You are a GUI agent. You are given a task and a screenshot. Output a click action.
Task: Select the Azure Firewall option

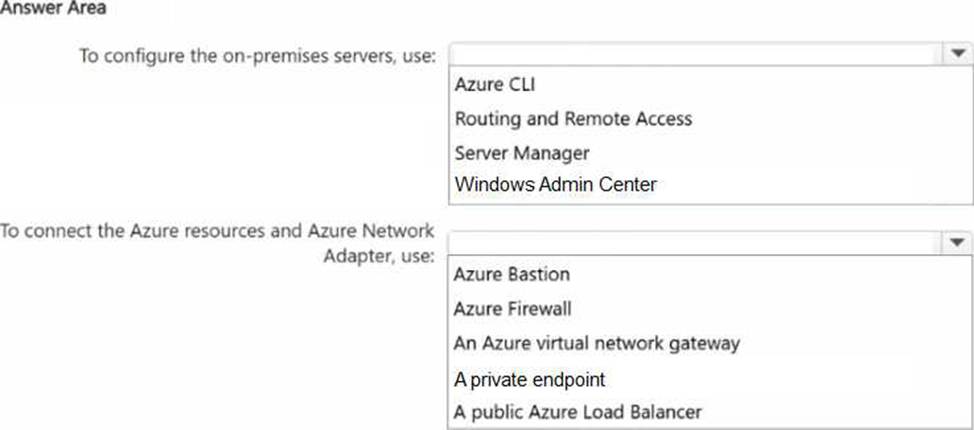512,309
